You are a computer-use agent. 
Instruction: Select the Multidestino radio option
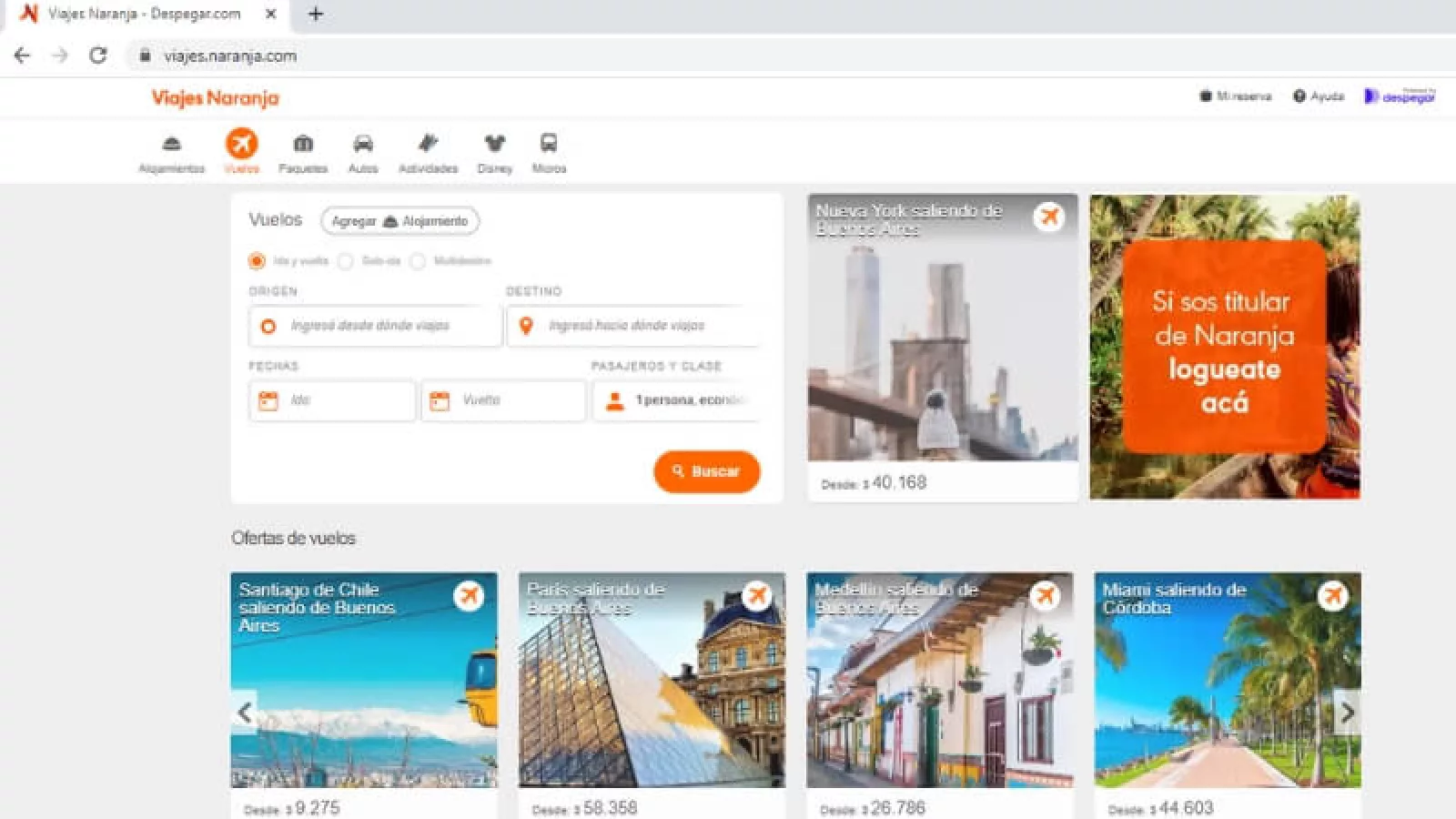(418, 261)
